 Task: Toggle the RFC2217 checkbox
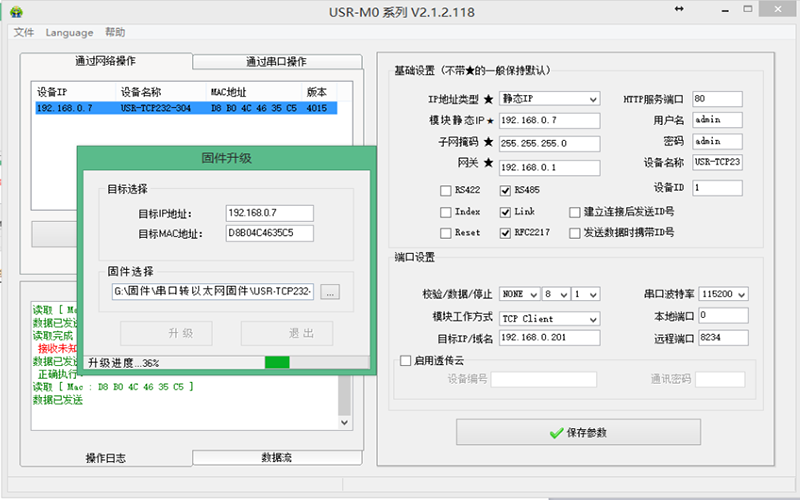coord(505,232)
